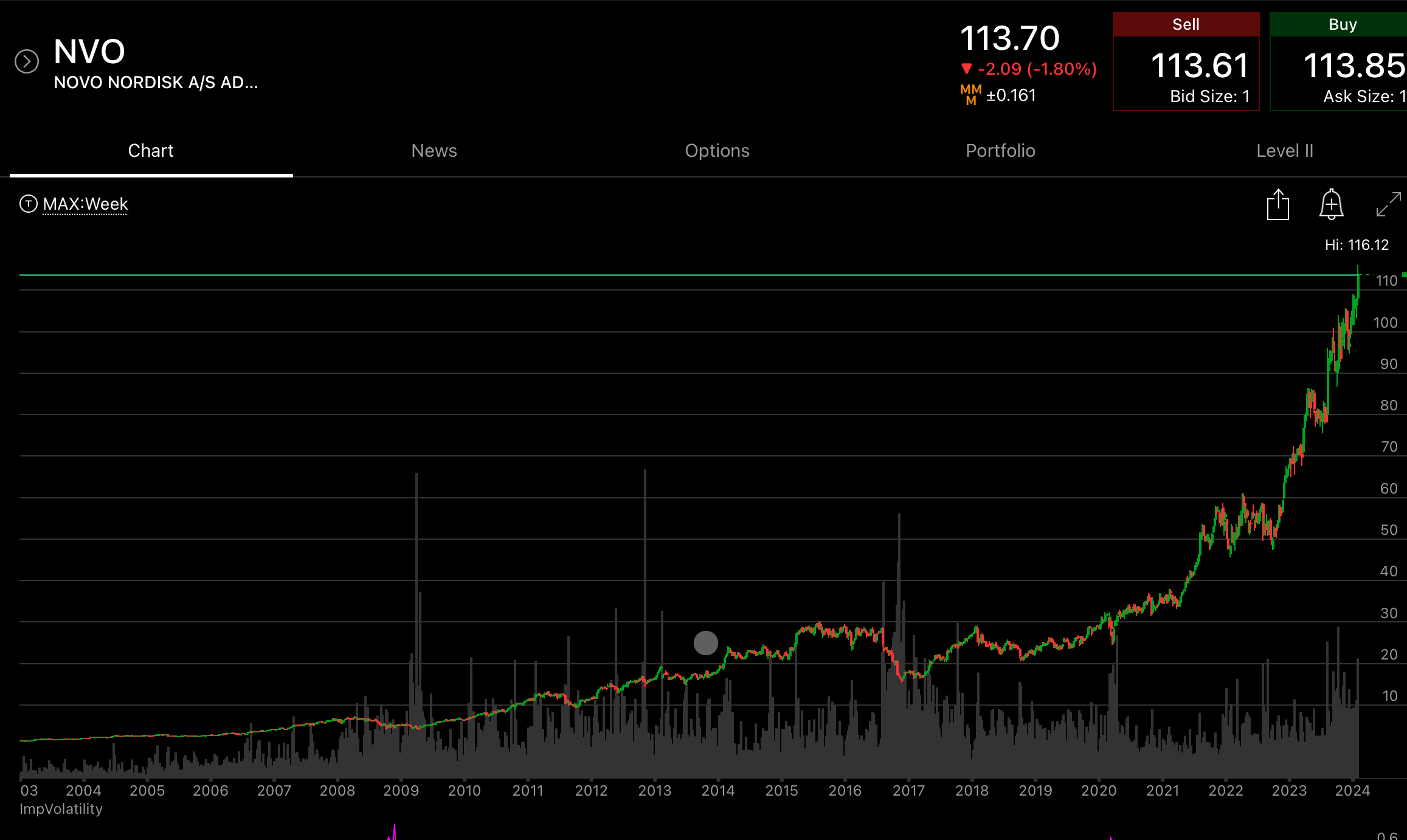Screen dimensions: 1407x840
Task: Select the NOVO NORDISK A/S company name
Action: coord(156,83)
